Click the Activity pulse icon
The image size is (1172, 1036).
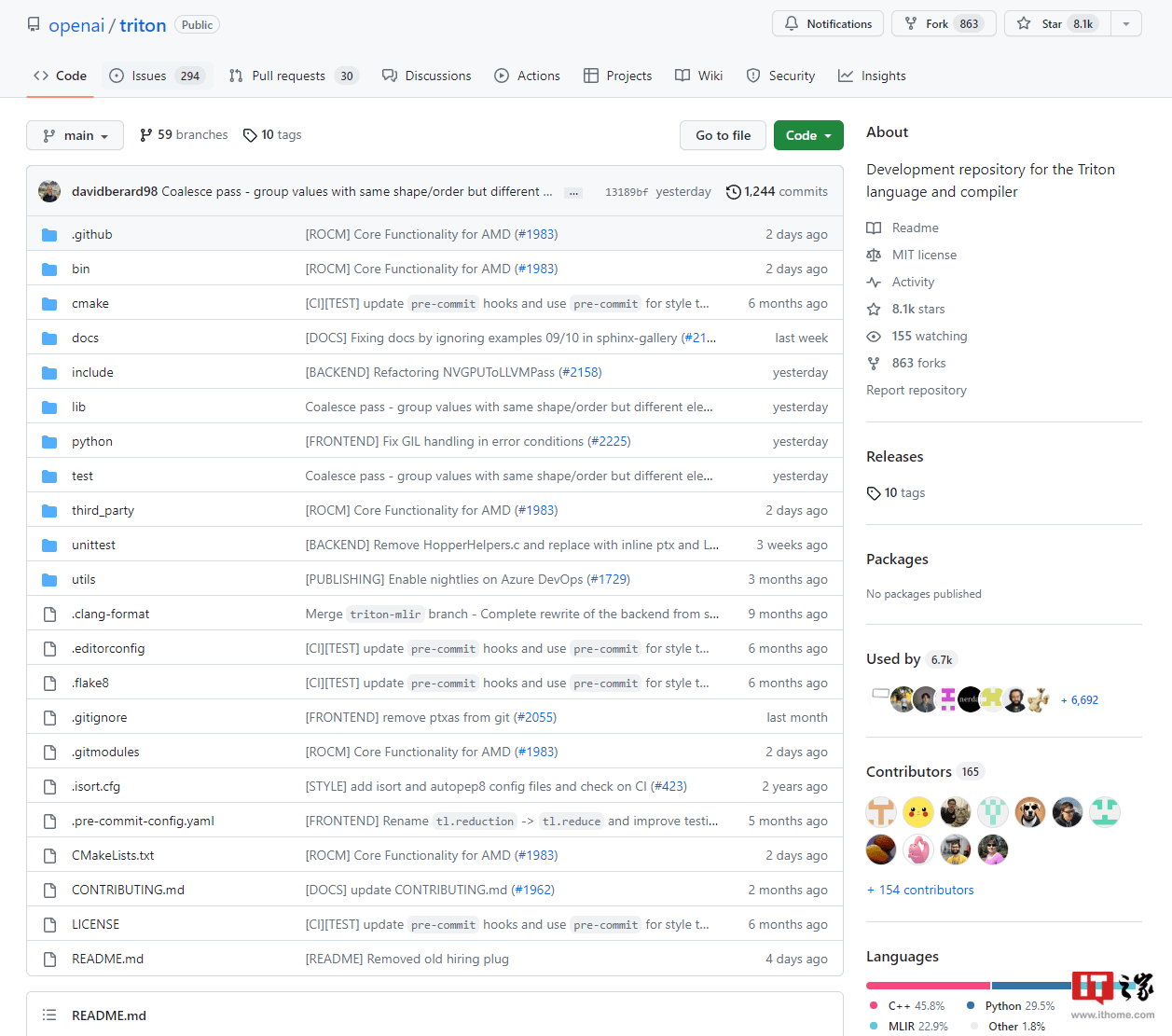pos(874,282)
